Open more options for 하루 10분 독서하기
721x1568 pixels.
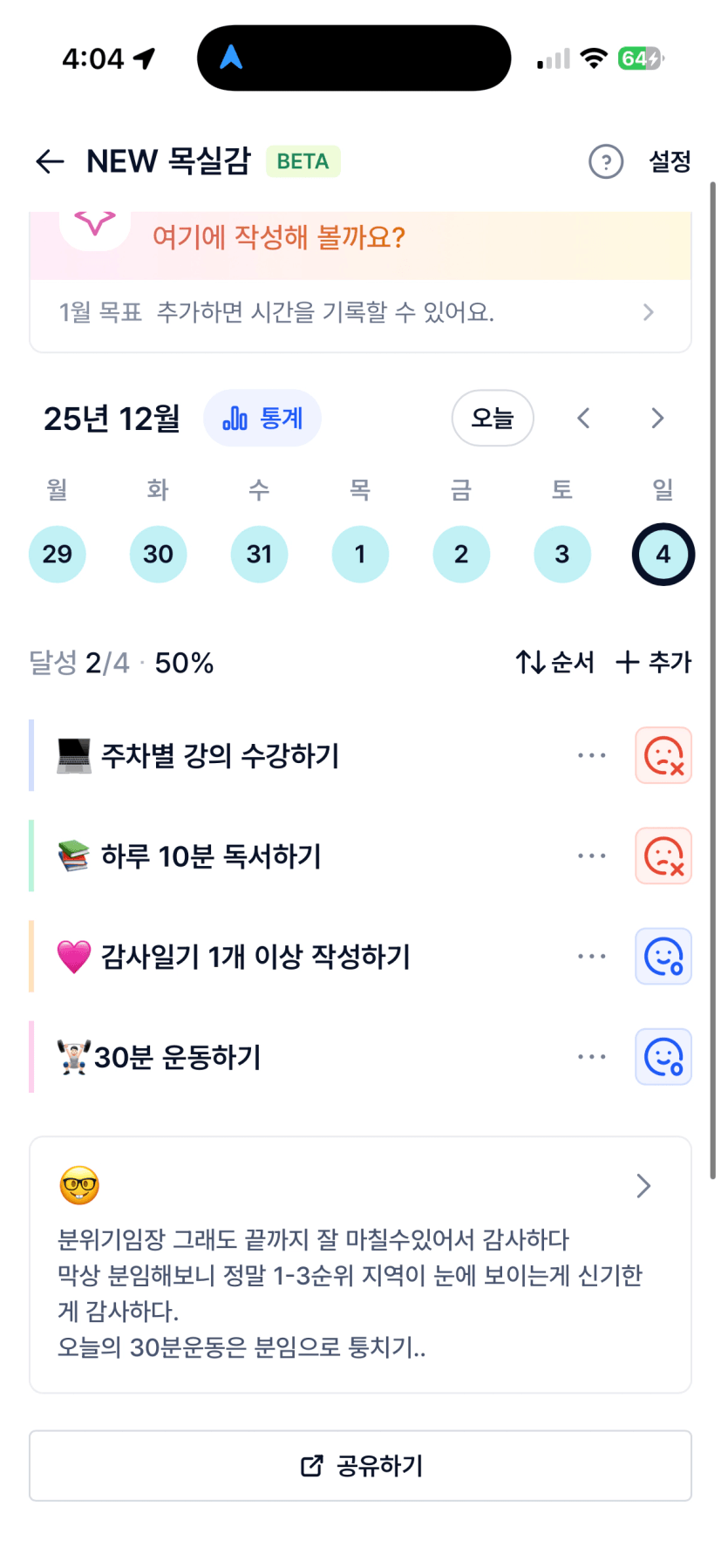591,856
